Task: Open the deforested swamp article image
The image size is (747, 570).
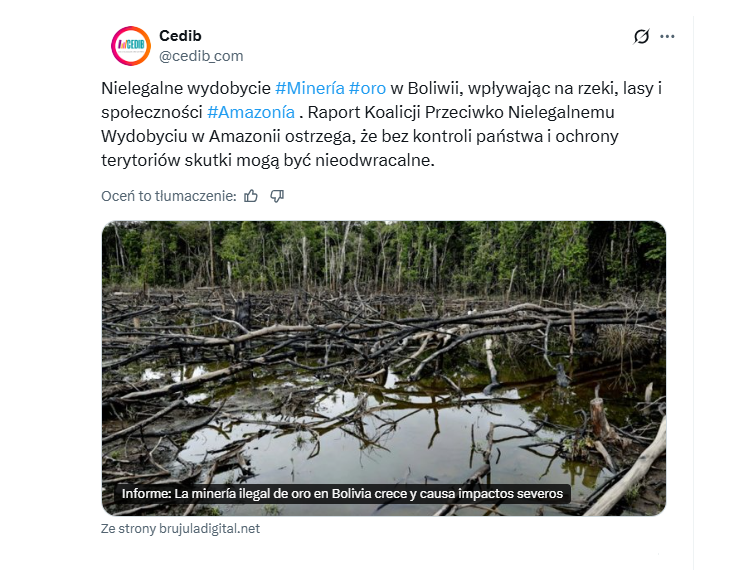Action: tap(383, 350)
